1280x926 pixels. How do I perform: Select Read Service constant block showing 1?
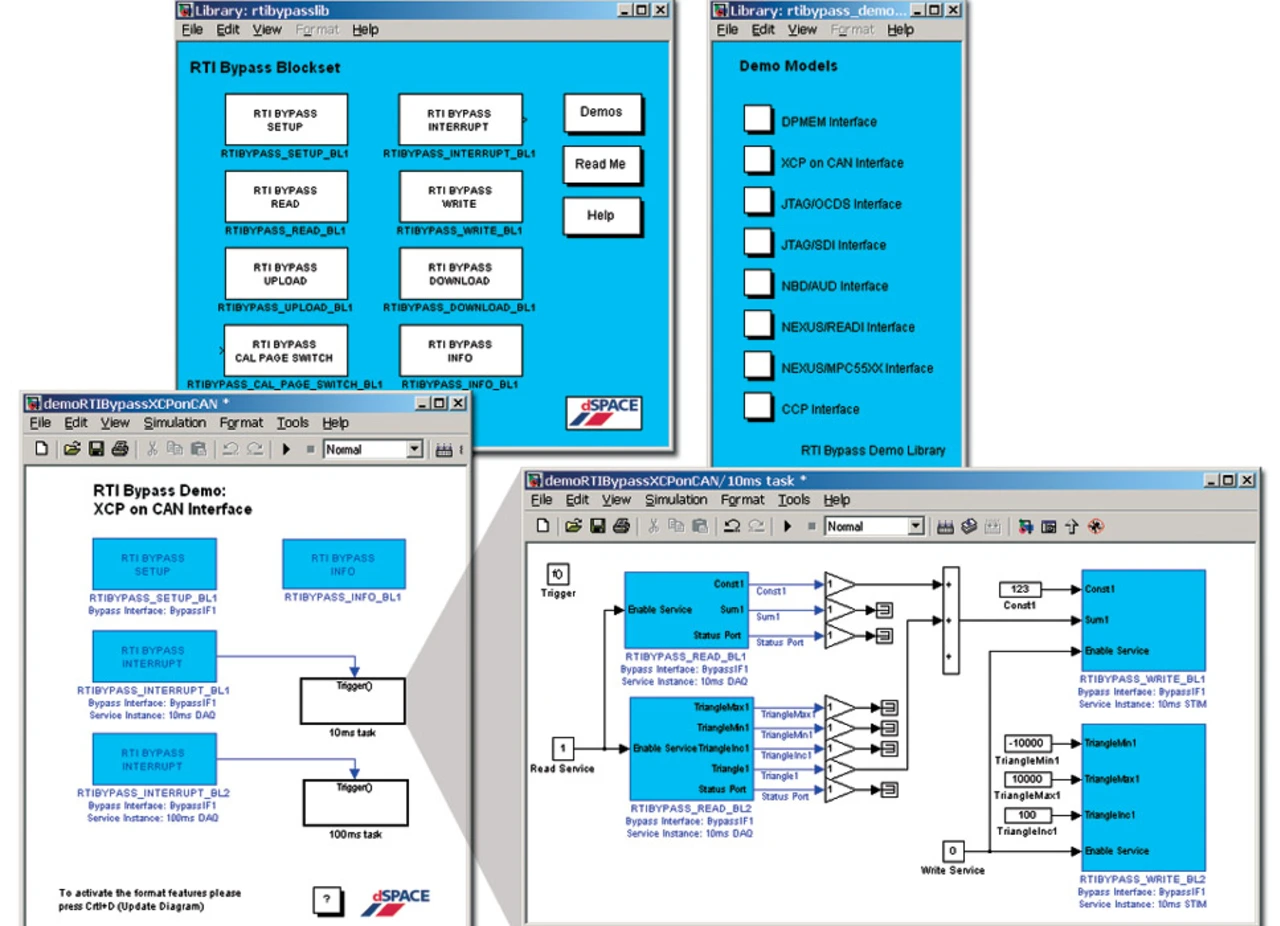pos(562,747)
